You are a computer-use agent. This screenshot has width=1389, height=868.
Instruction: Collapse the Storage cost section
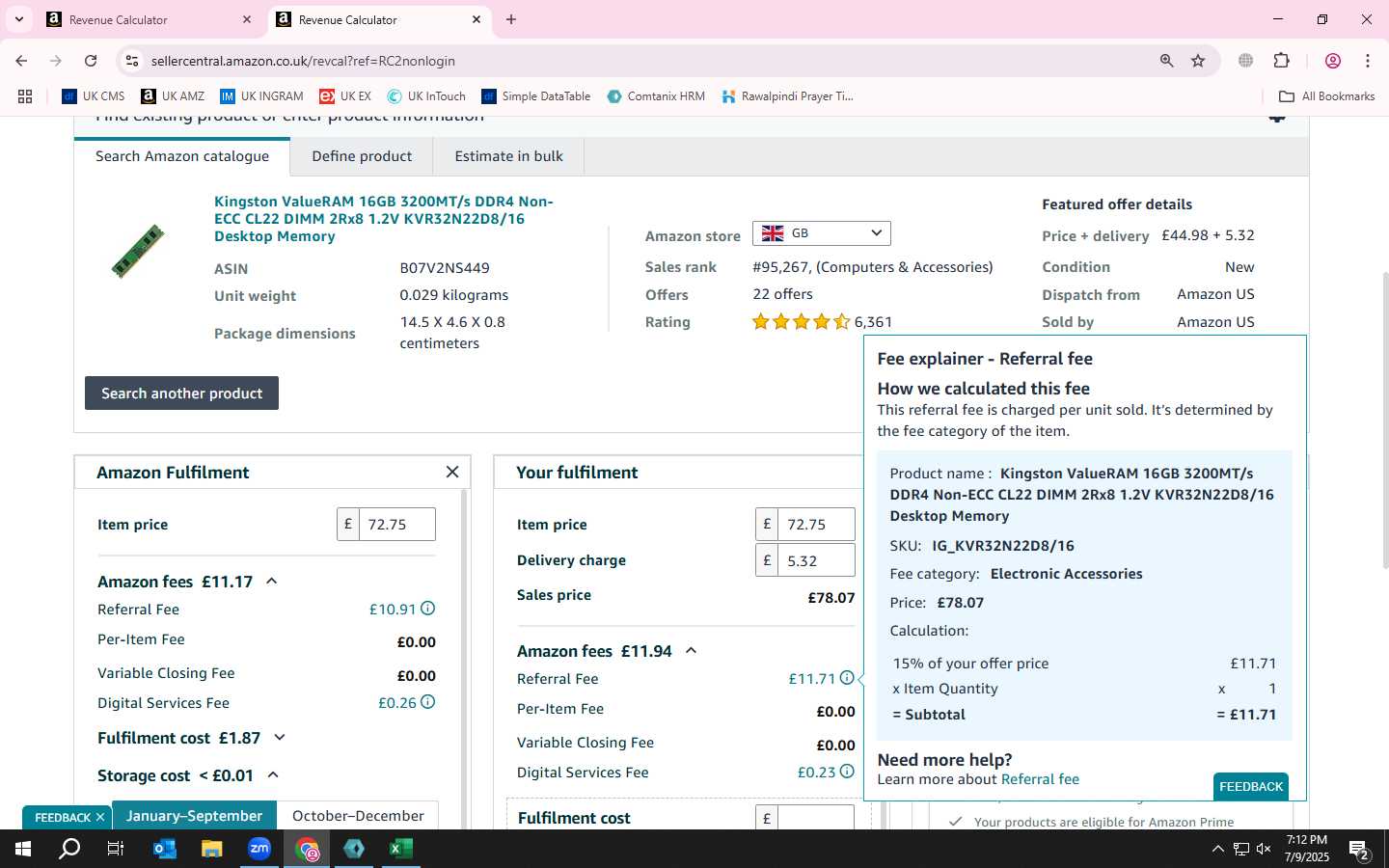click(x=273, y=775)
